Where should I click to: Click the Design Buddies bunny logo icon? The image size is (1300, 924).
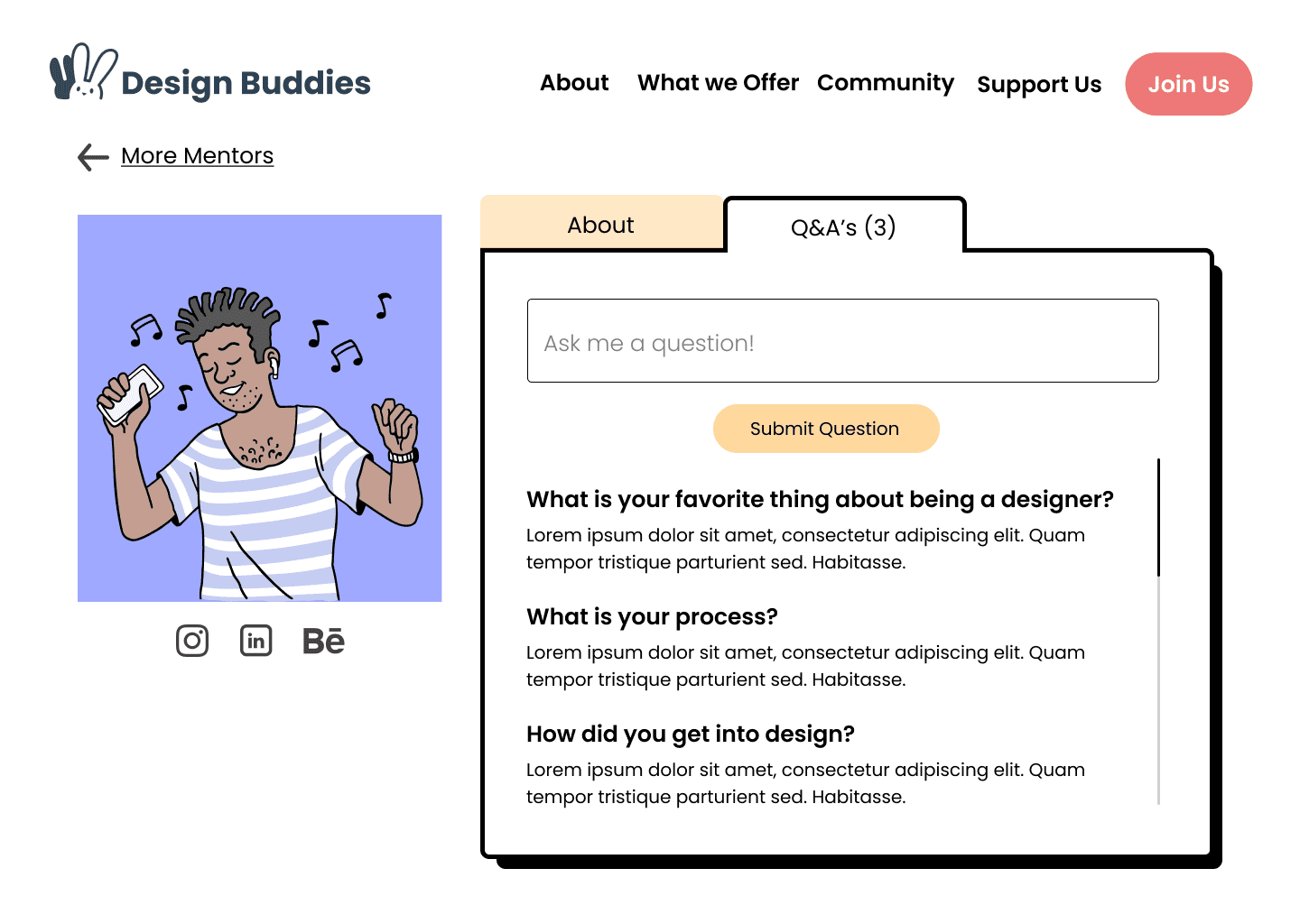[x=83, y=71]
